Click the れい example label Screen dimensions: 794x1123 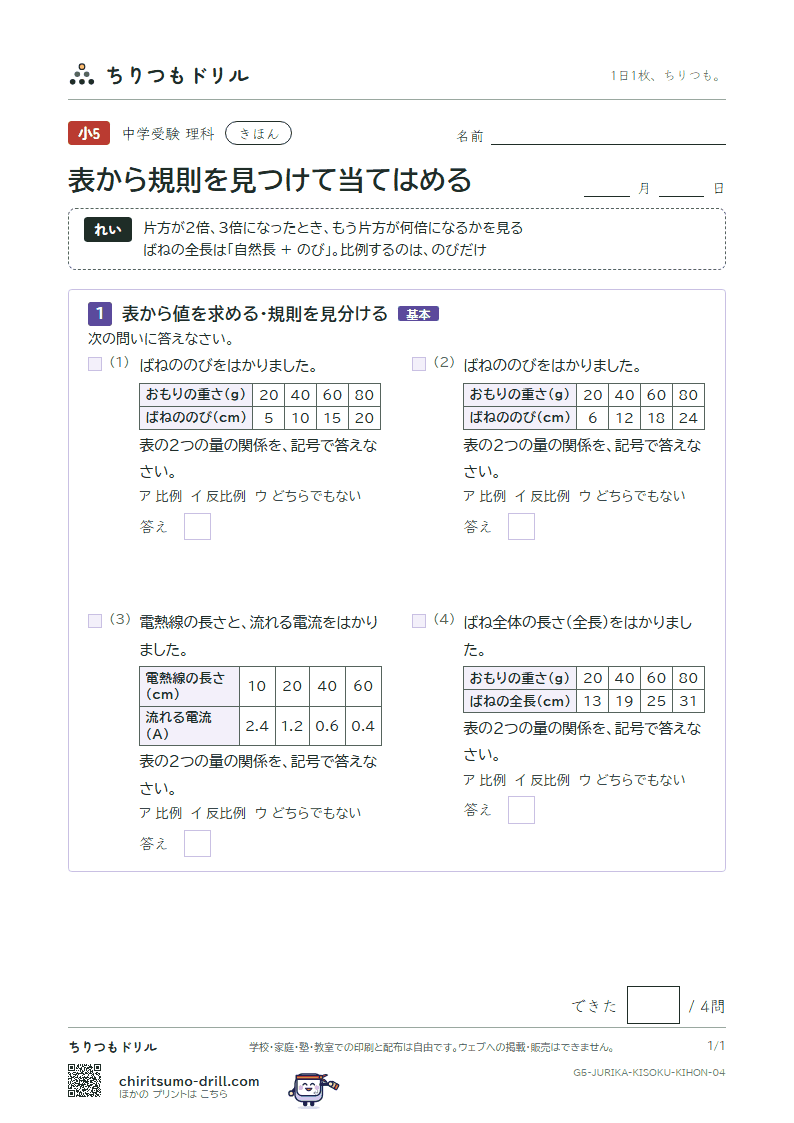pyautogui.click(x=107, y=229)
